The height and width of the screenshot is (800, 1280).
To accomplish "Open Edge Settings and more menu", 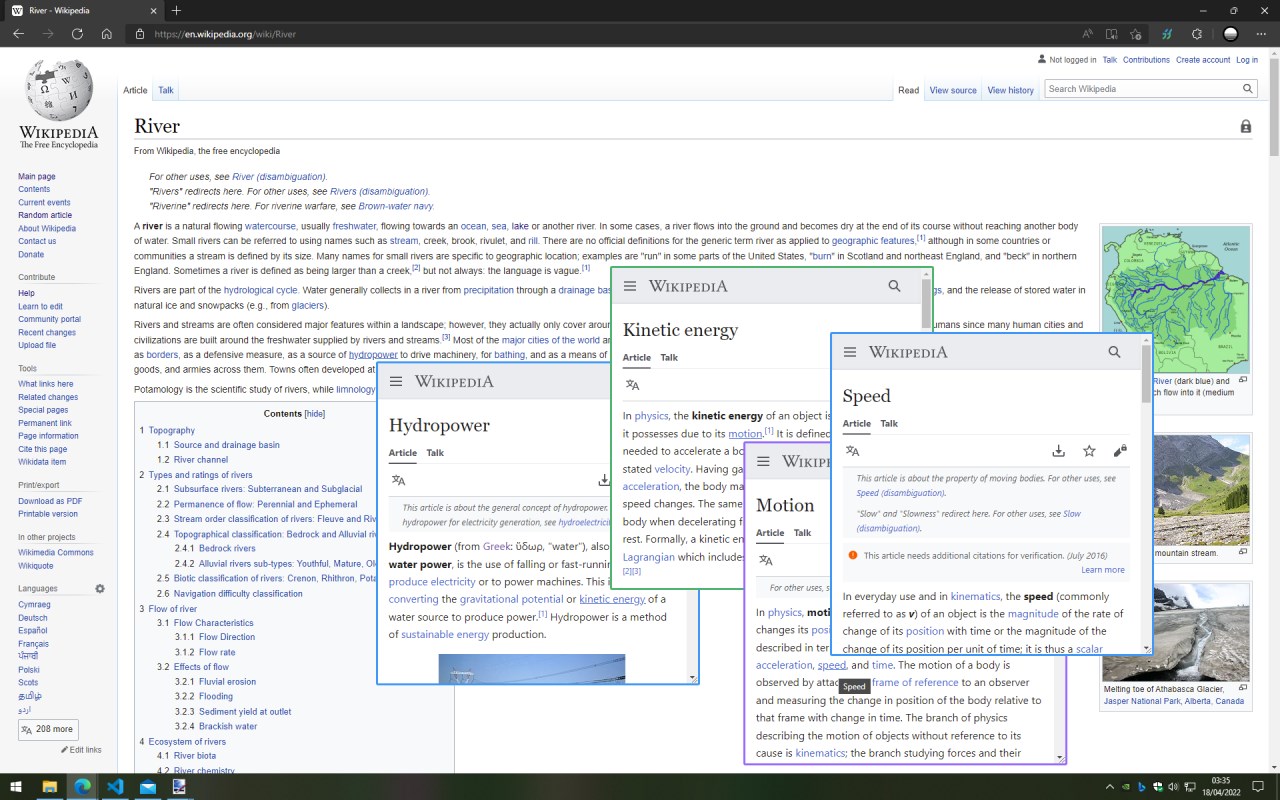I will coord(1261,34).
